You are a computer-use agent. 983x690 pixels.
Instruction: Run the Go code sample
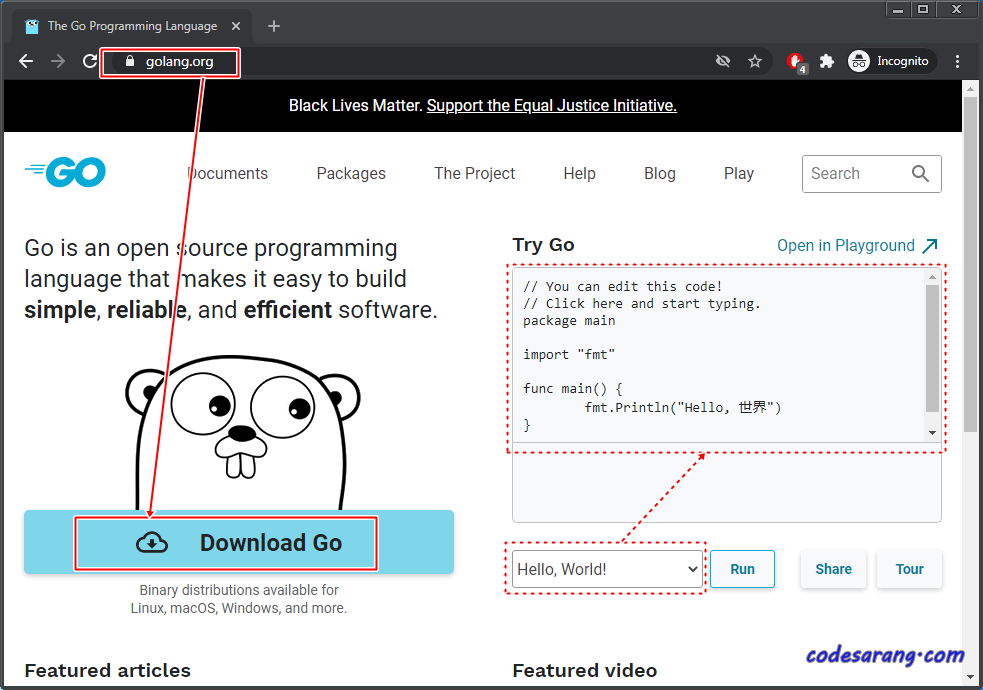(x=742, y=569)
